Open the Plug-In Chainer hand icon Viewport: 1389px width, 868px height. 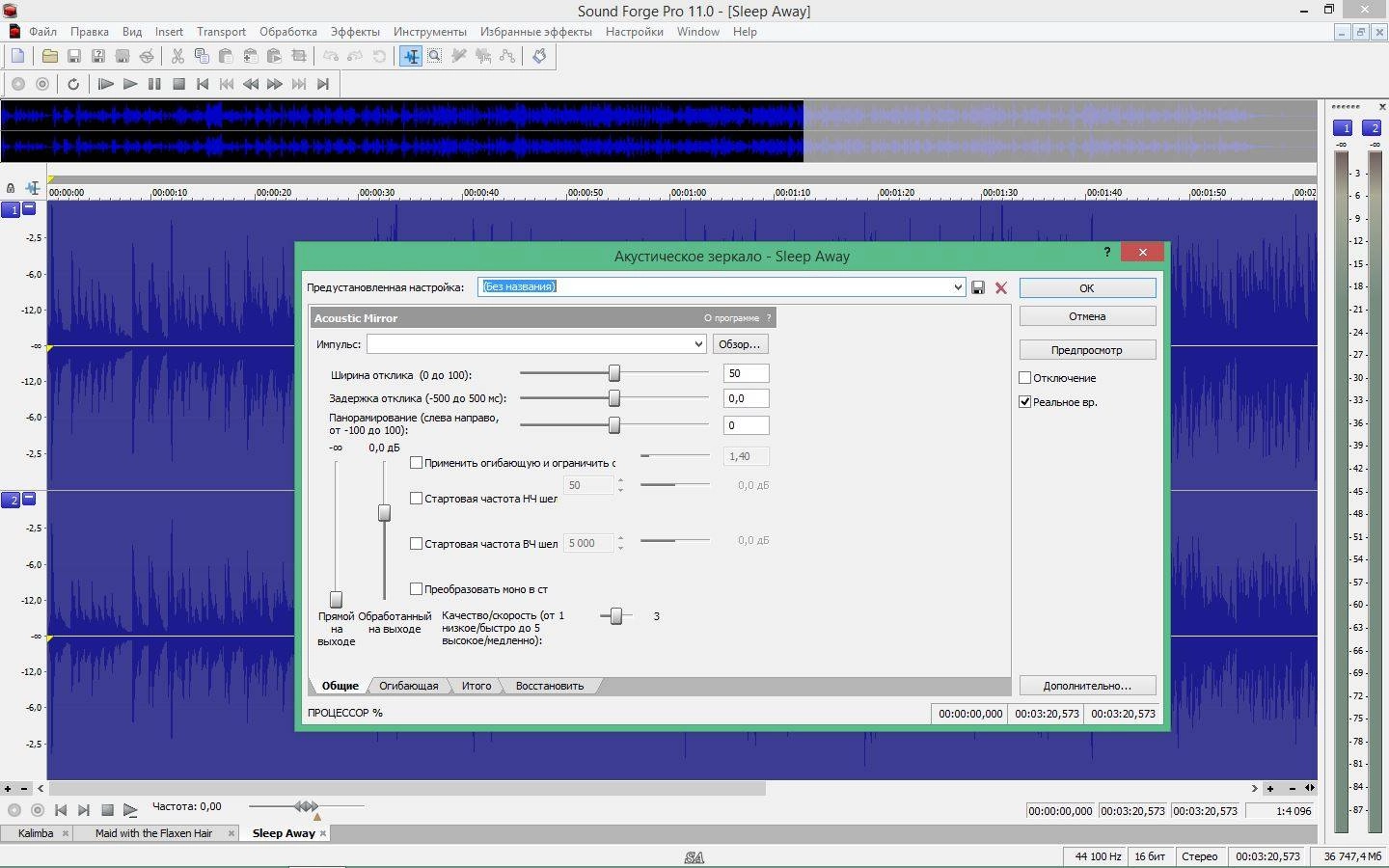(x=539, y=56)
